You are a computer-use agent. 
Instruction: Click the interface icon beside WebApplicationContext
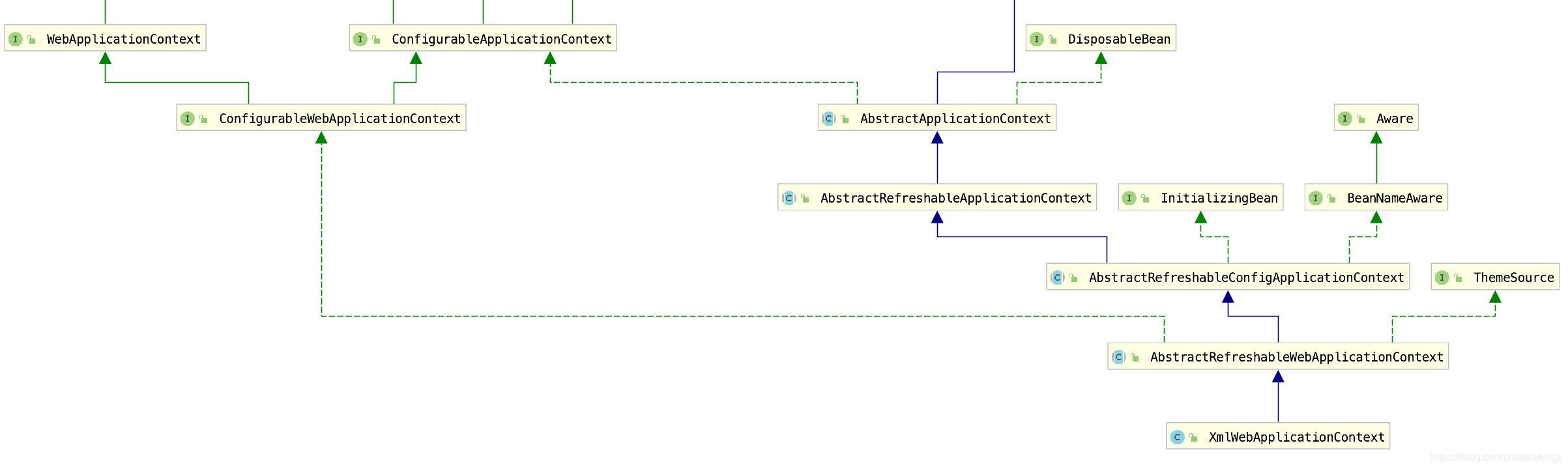(16, 39)
